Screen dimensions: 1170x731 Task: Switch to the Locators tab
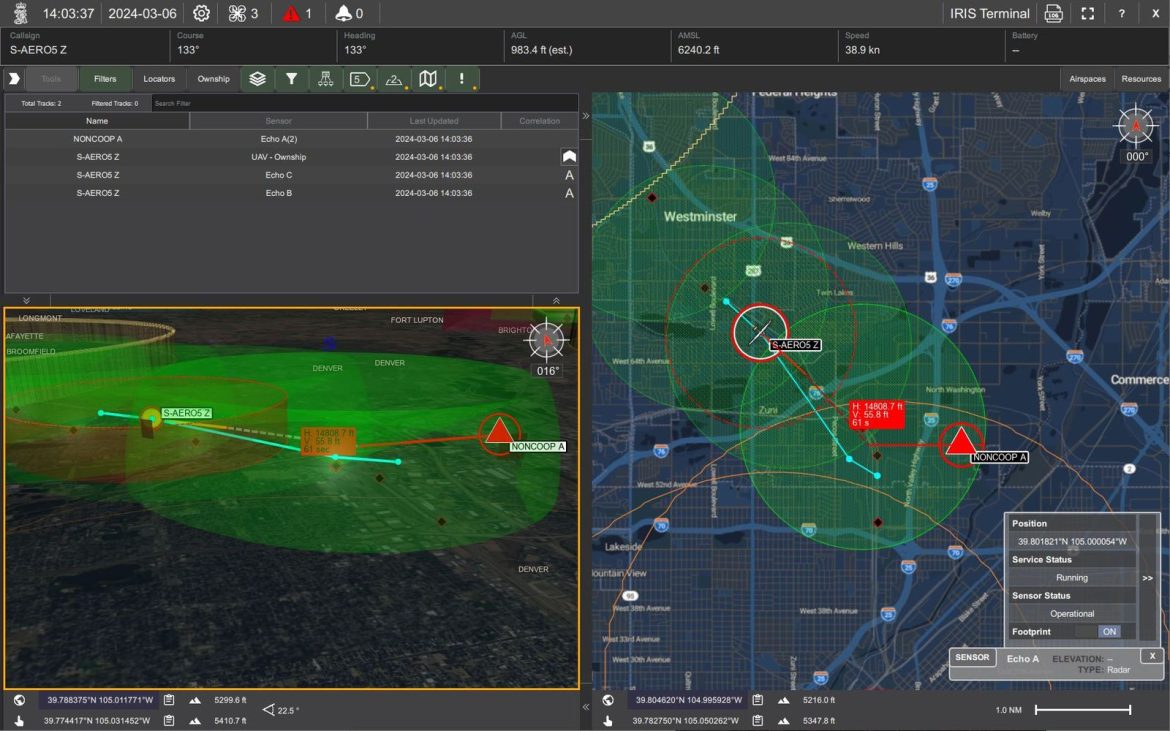(x=159, y=78)
